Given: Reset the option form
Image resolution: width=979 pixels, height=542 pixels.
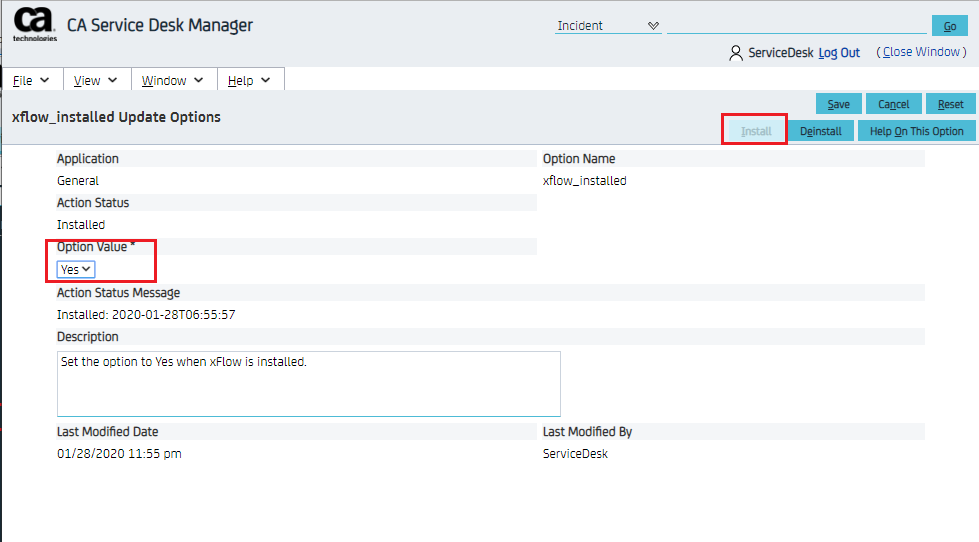Looking at the screenshot, I should click(x=950, y=104).
